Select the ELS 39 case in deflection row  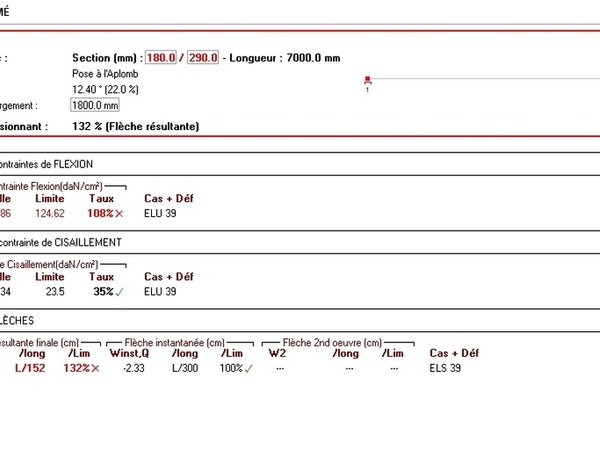[445, 368]
